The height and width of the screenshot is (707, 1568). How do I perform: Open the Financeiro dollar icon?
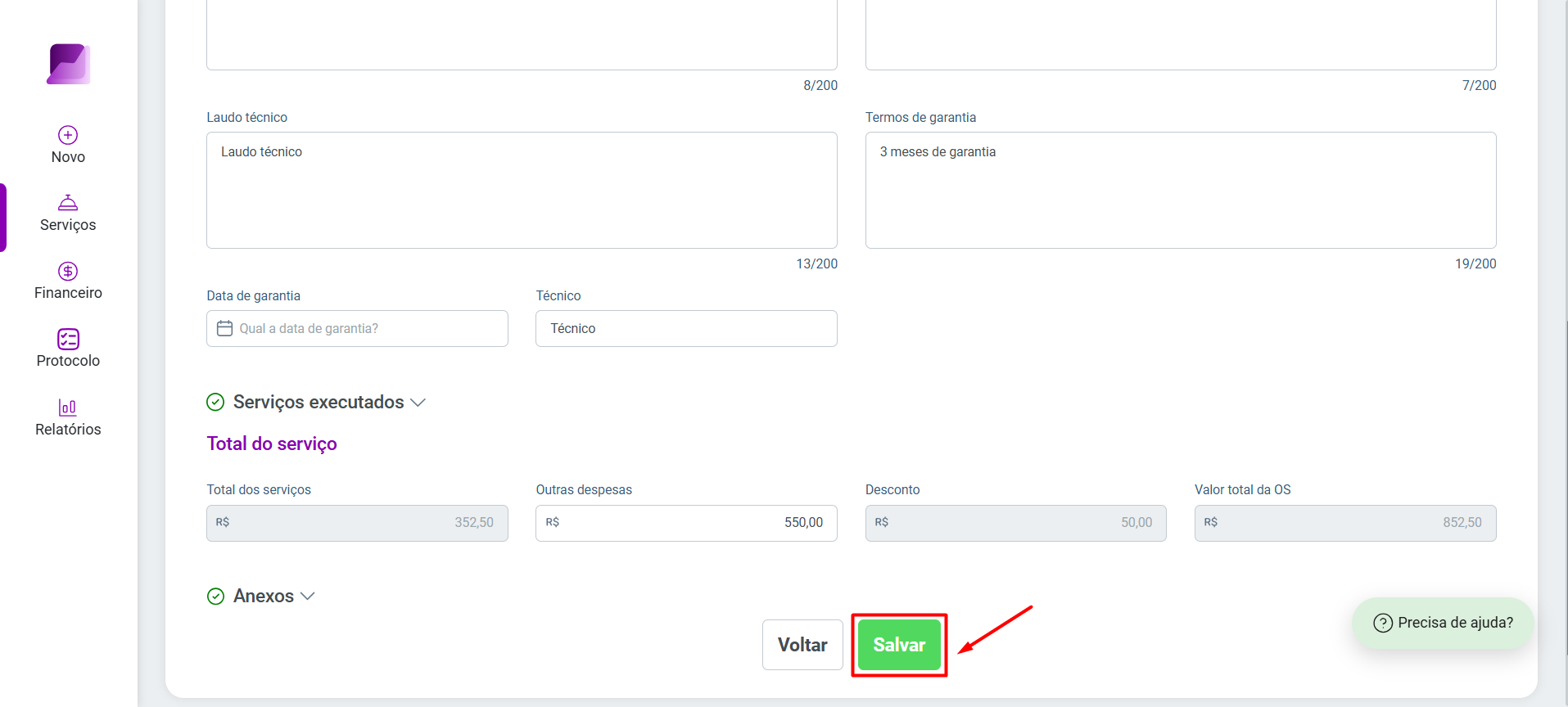(68, 271)
